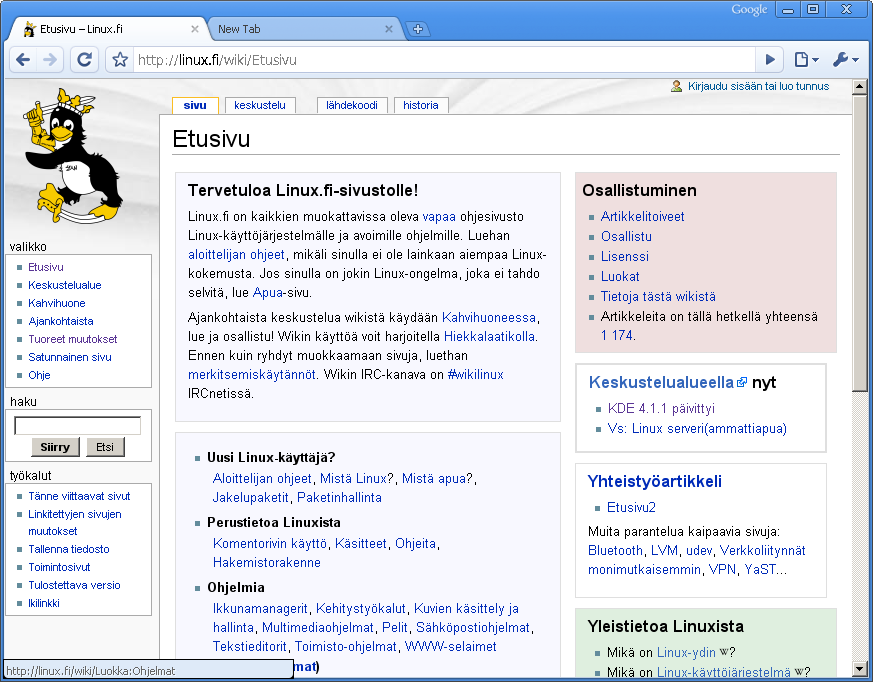Click the haku search text field
This screenshot has width=873, height=682.
pos(77,426)
